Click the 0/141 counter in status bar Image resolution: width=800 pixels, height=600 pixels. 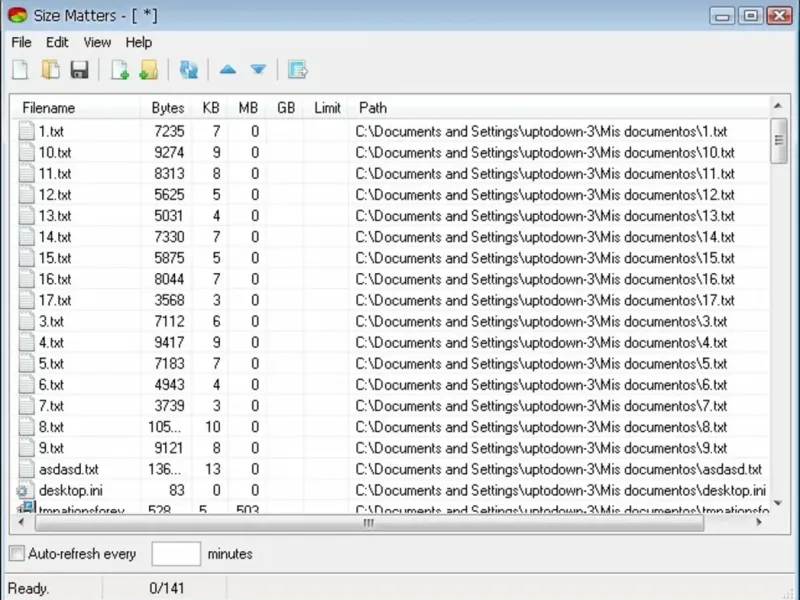166,588
